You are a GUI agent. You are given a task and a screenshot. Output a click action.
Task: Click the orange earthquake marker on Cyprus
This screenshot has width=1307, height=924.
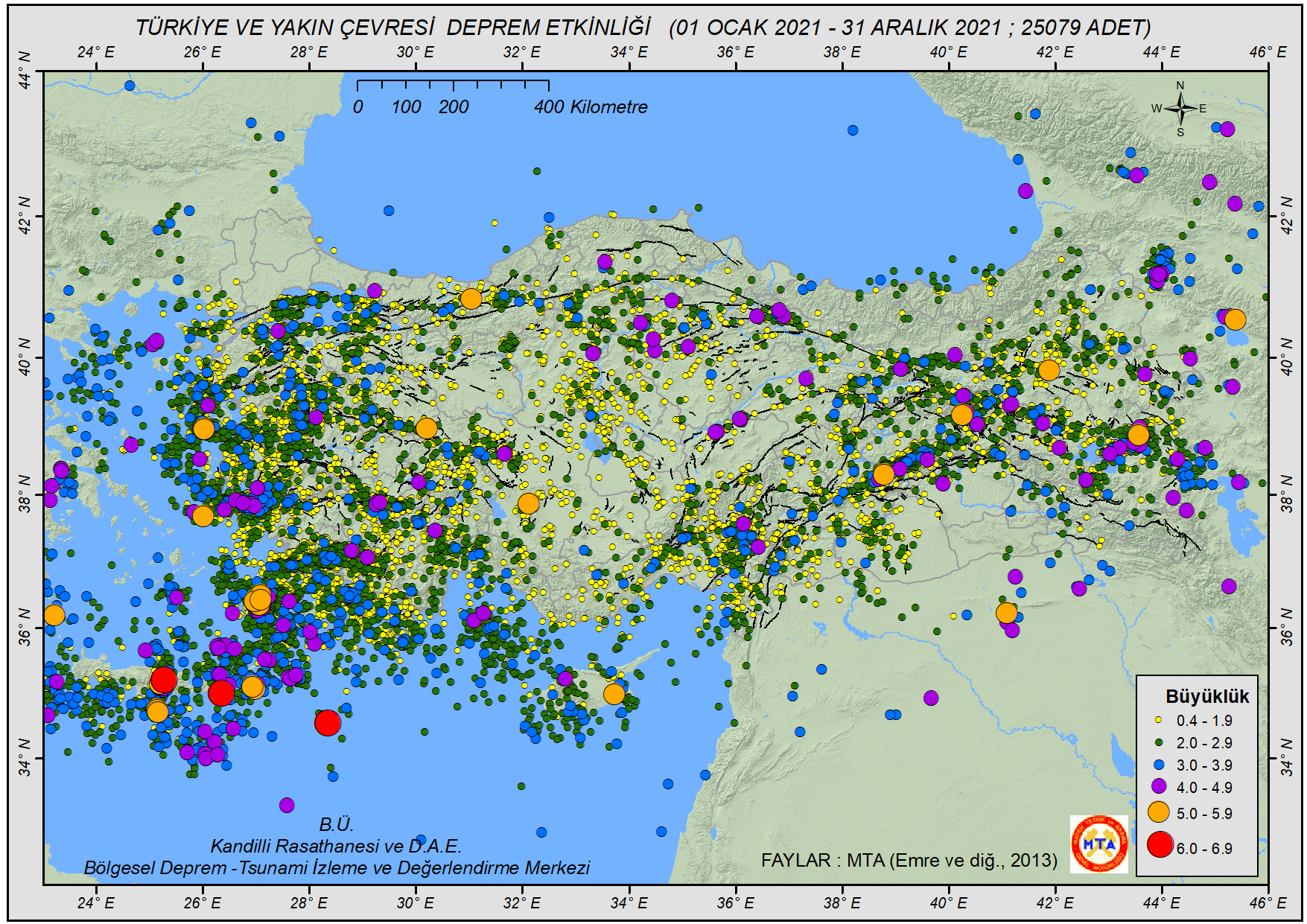click(614, 694)
